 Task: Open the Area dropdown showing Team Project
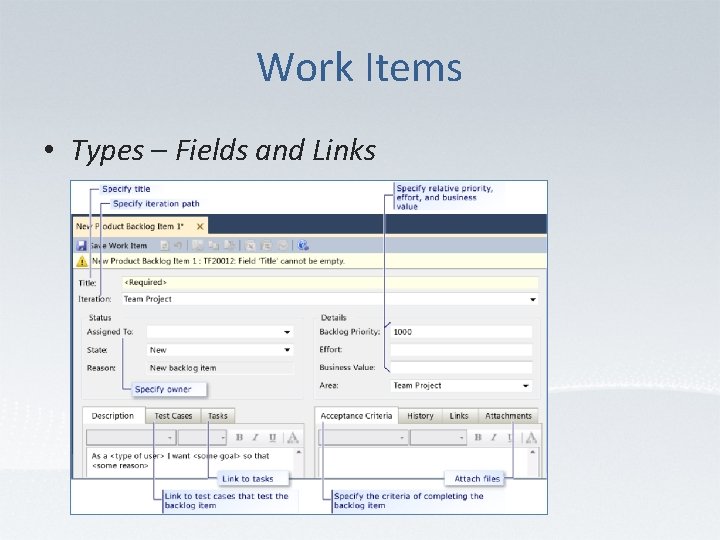point(526,386)
